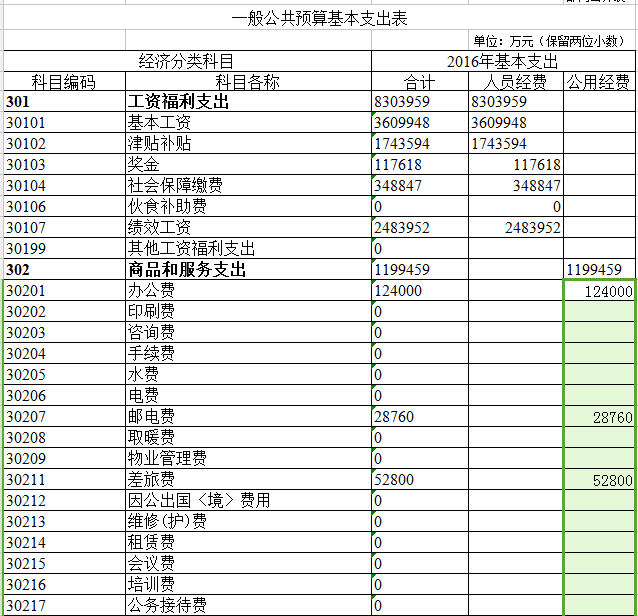
Task: Select the cell 印刷费
Action: [x=248, y=311]
